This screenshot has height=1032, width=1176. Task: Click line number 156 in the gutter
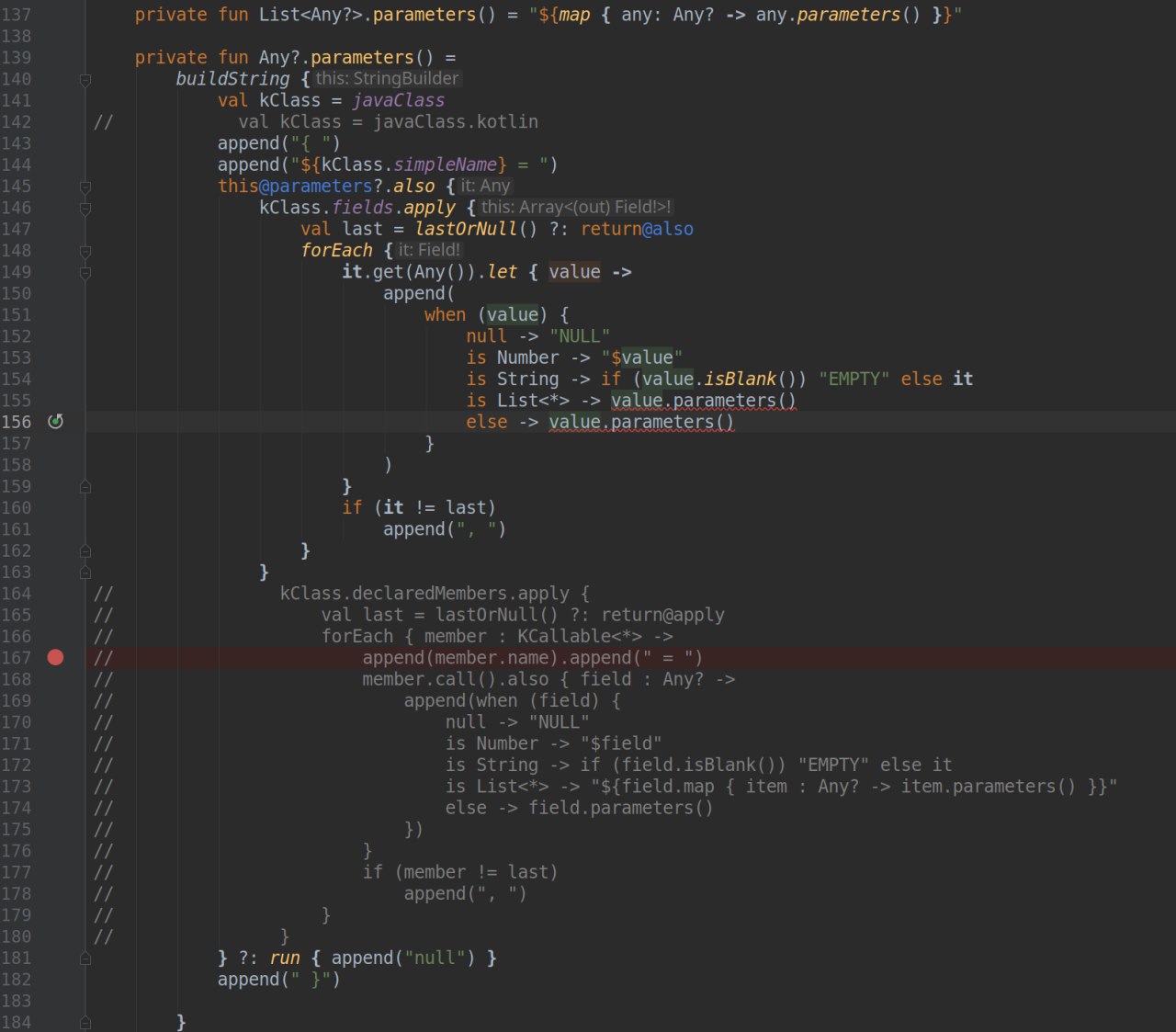[16, 422]
